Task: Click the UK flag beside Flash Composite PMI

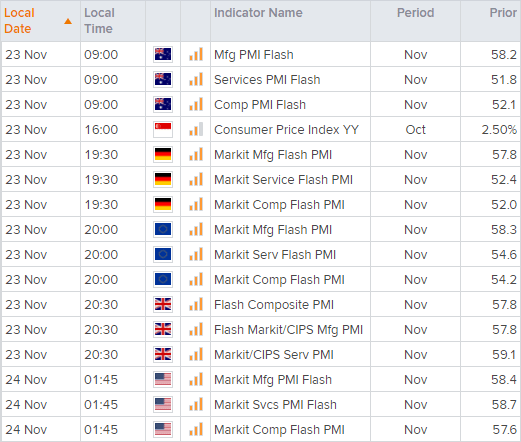Action: [163, 304]
